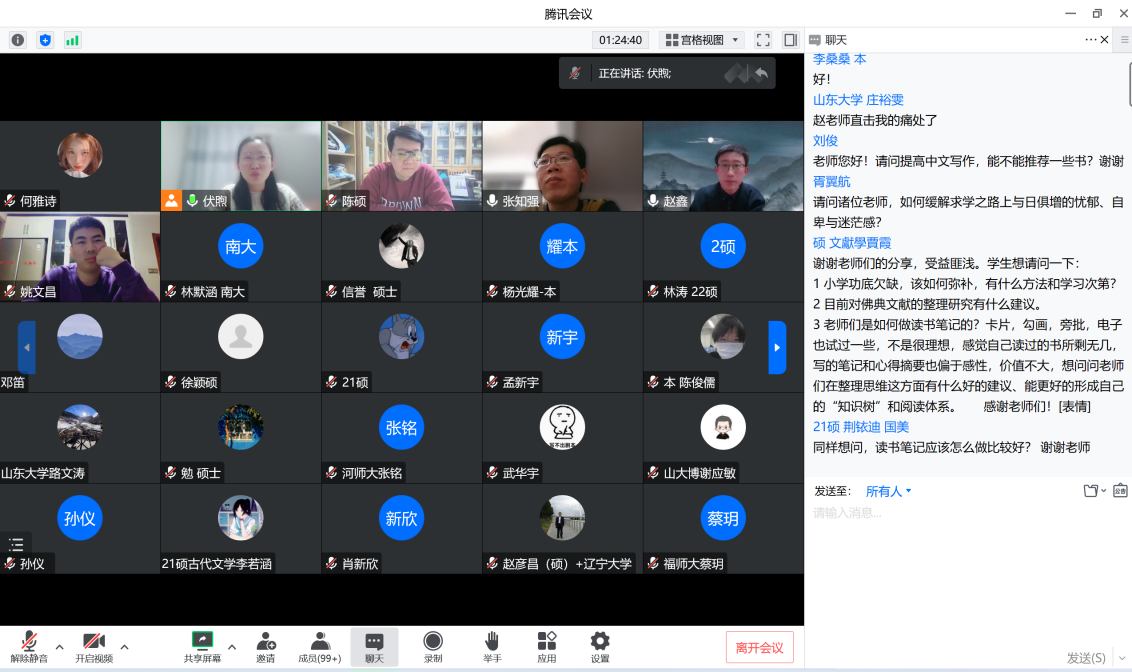Toggle the 聊天 chat panel button
The height and width of the screenshot is (672, 1132).
click(374, 647)
